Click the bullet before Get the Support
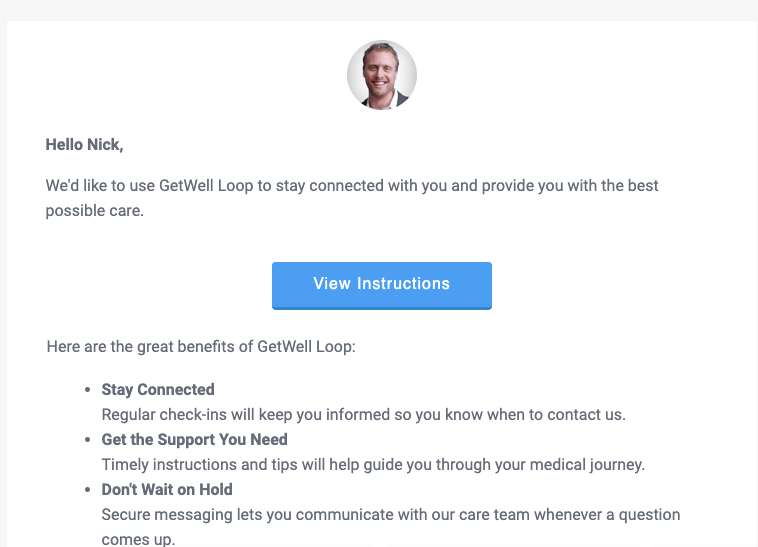The height and width of the screenshot is (547, 758). click(x=87, y=439)
